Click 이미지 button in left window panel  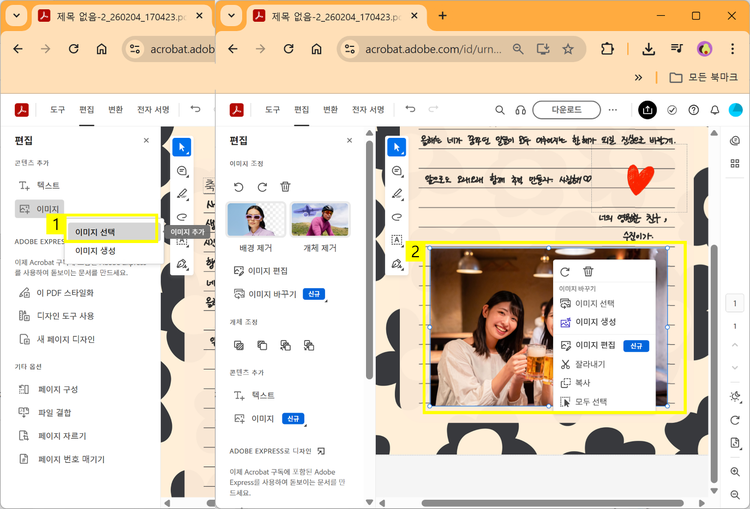click(39, 209)
